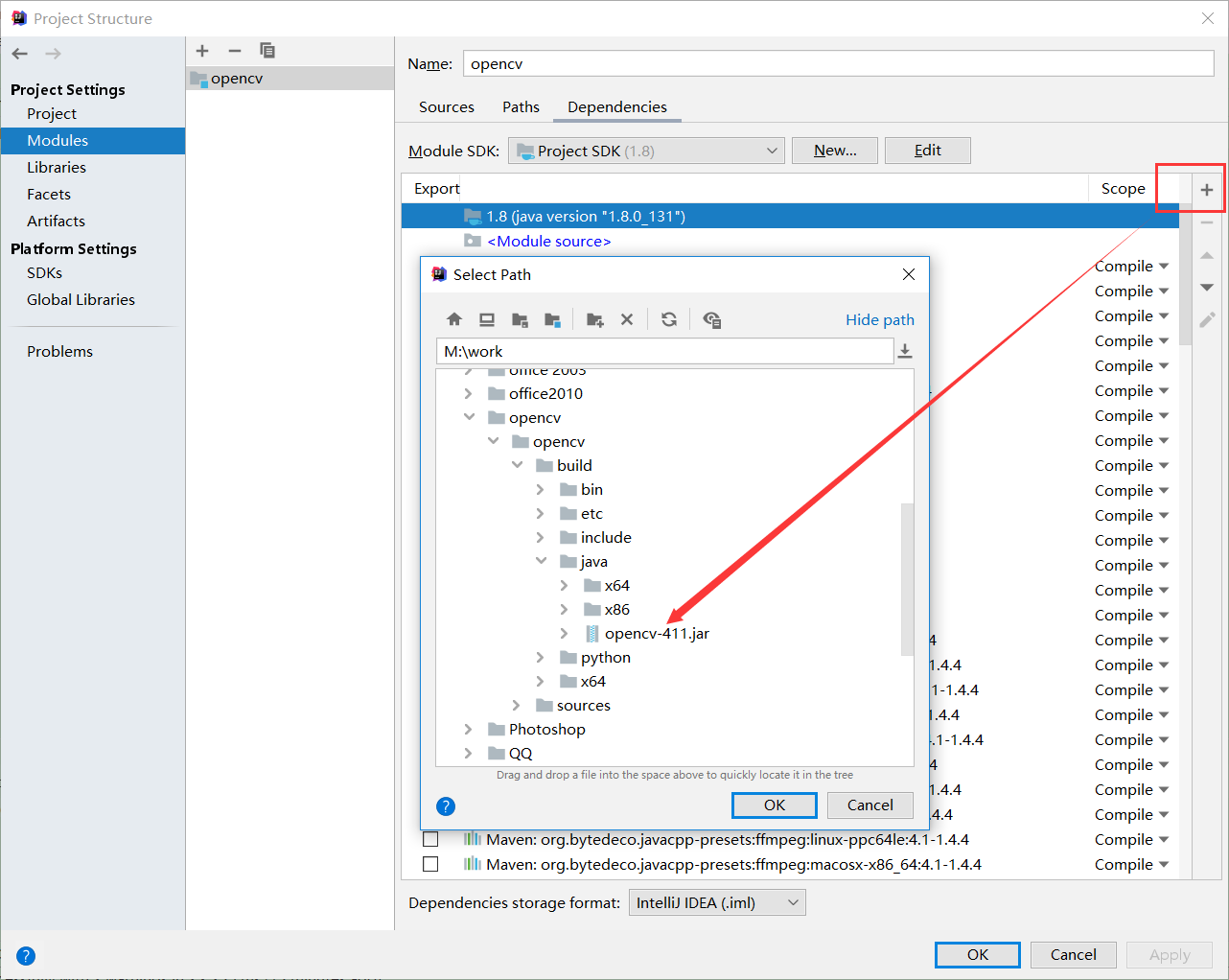1229x980 pixels.
Task: Change scope of ffmpeg macosx-x86_64 dependency
Action: (1132, 864)
